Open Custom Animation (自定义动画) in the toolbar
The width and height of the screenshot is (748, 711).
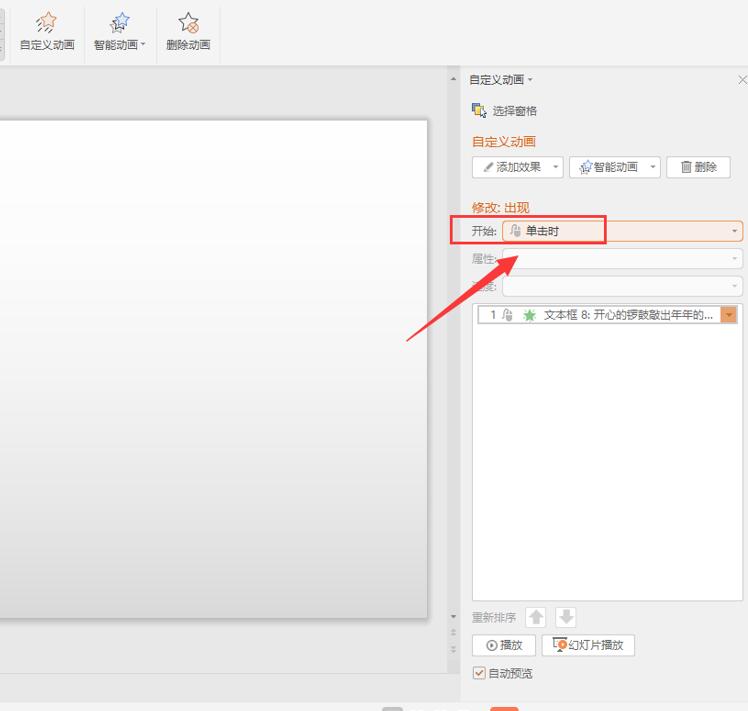[47, 32]
